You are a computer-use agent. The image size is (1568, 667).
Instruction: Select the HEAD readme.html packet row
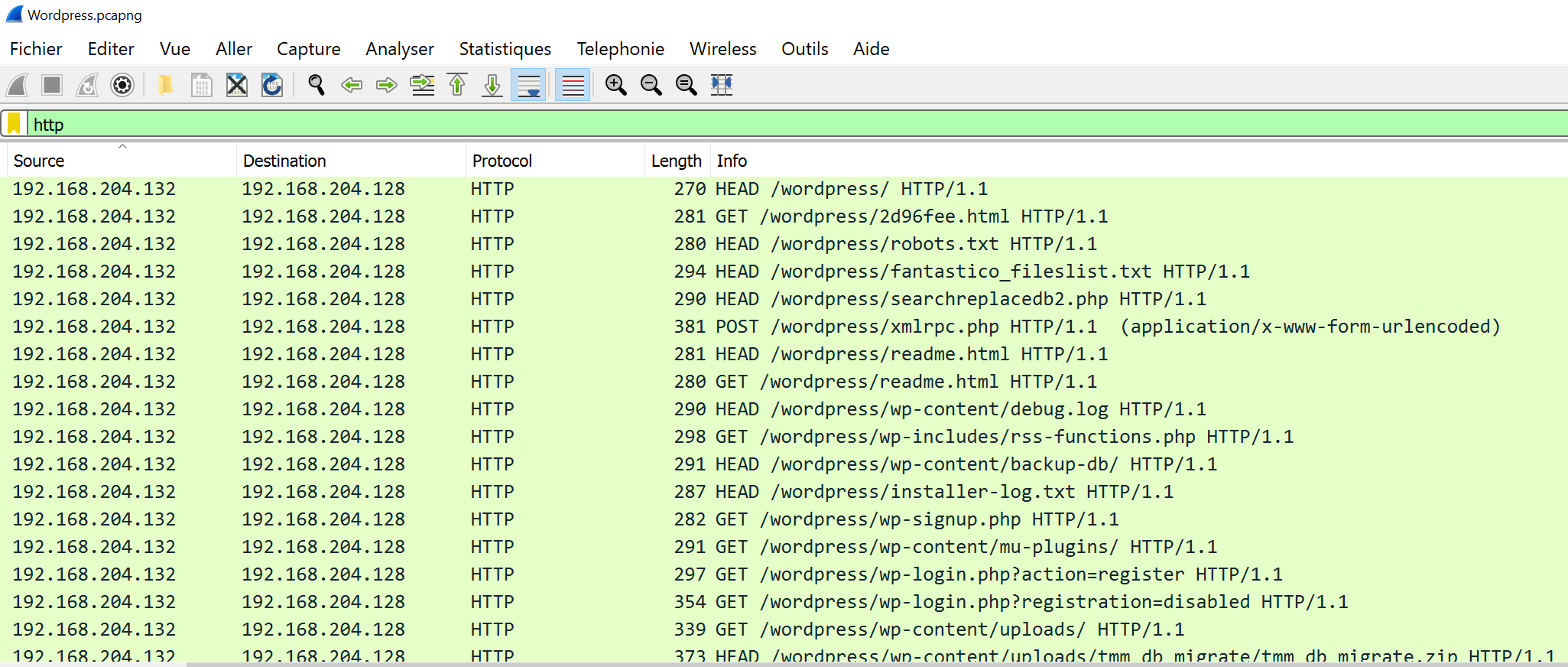(x=784, y=354)
